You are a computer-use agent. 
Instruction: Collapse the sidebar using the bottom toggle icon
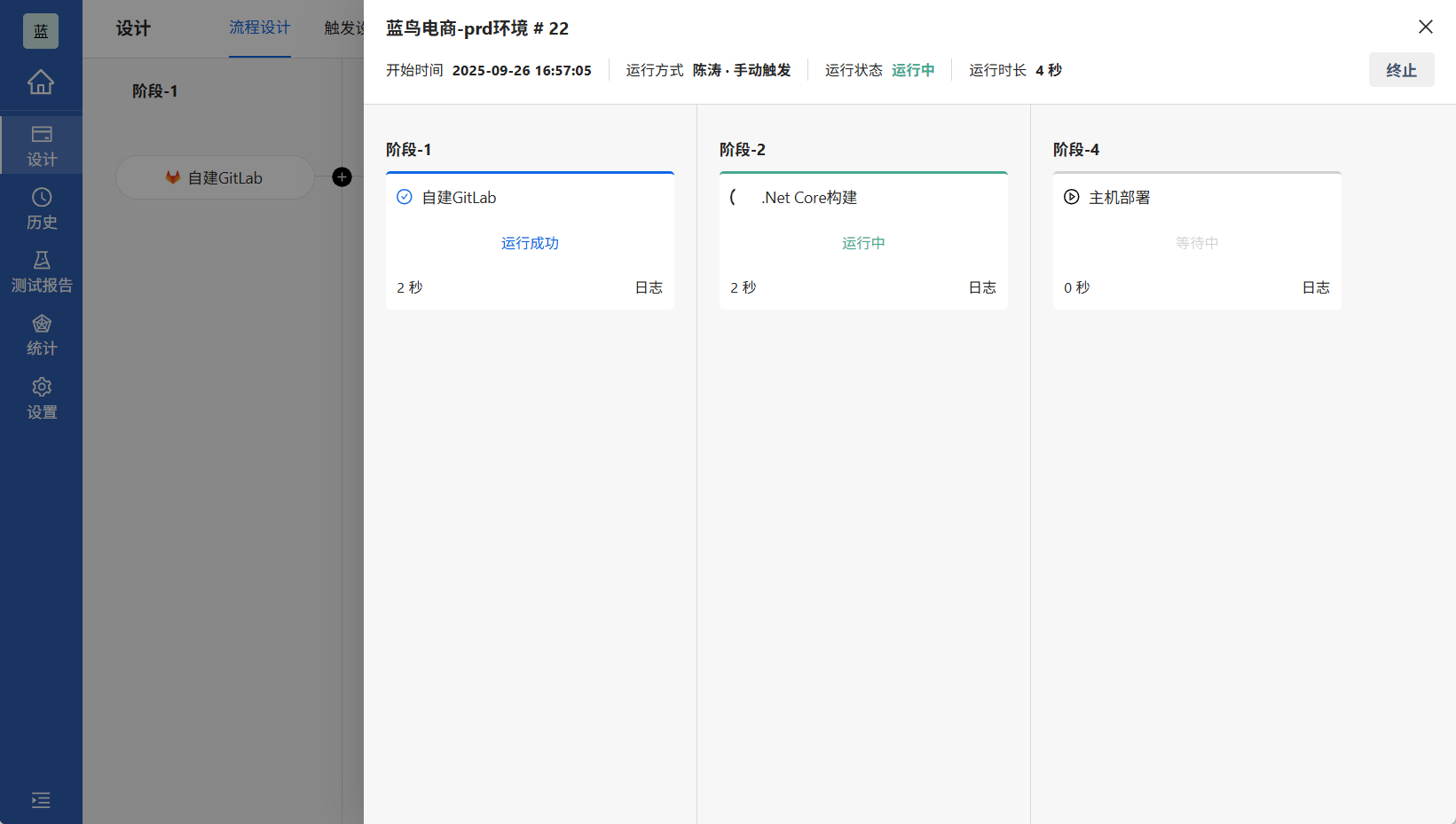41,800
